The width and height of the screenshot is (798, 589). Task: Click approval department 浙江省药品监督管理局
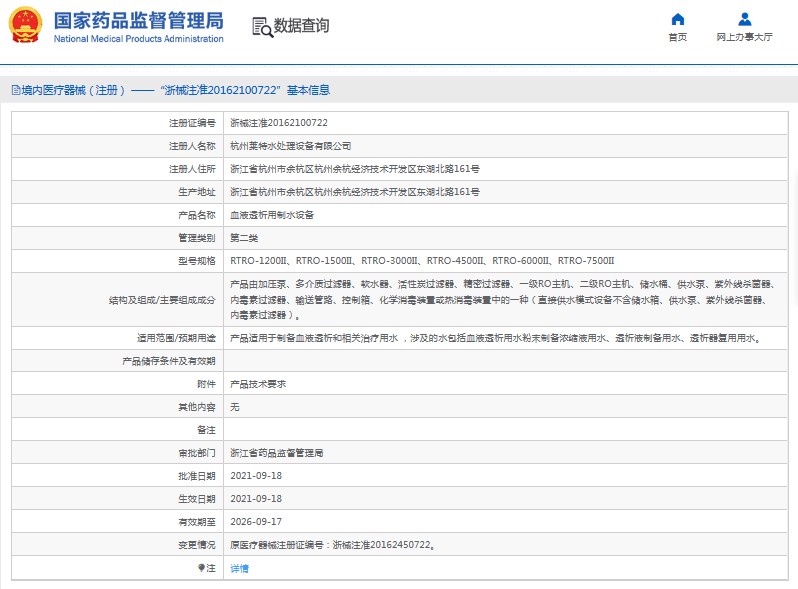pyautogui.click(x=277, y=453)
